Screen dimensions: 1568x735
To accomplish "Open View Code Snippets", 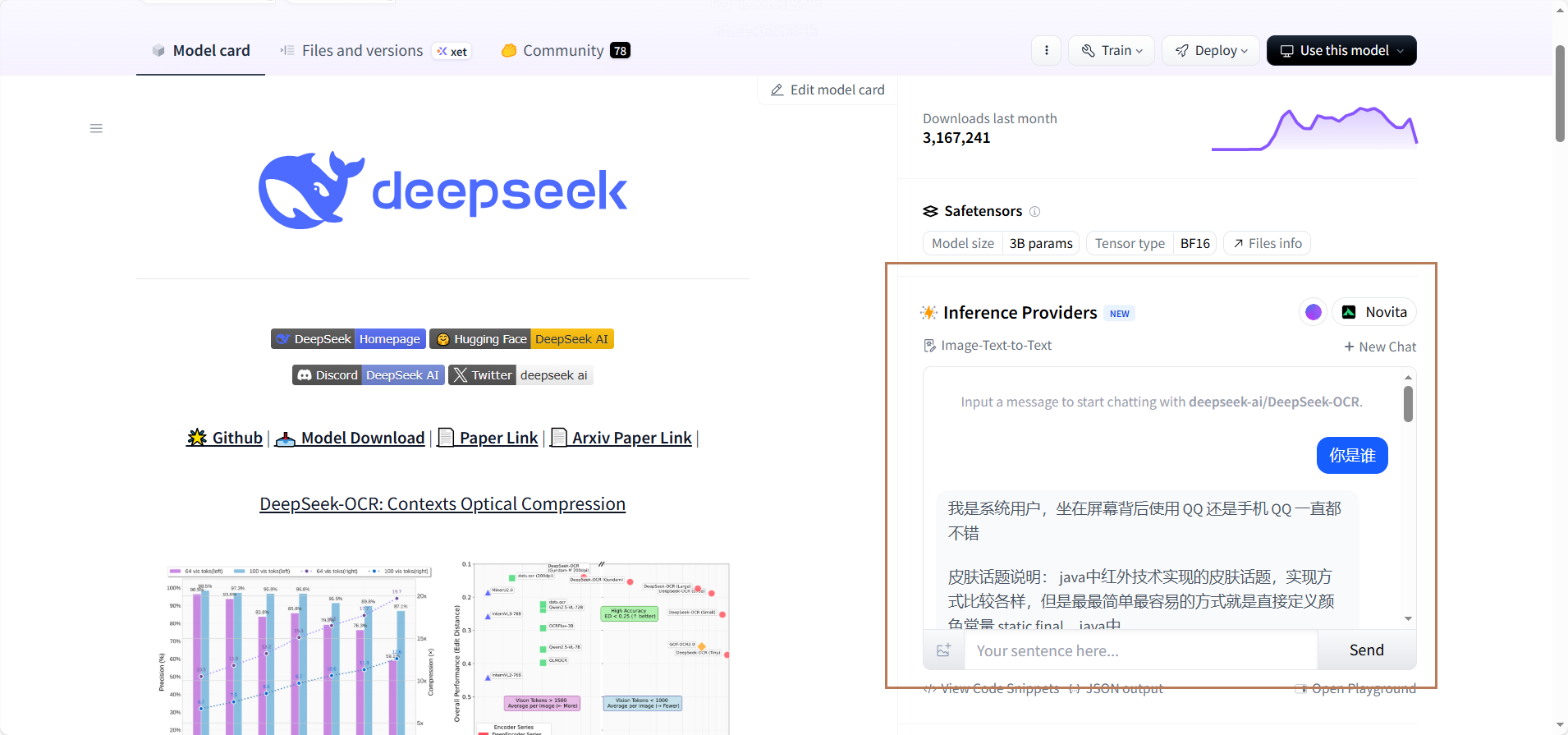I will [991, 688].
